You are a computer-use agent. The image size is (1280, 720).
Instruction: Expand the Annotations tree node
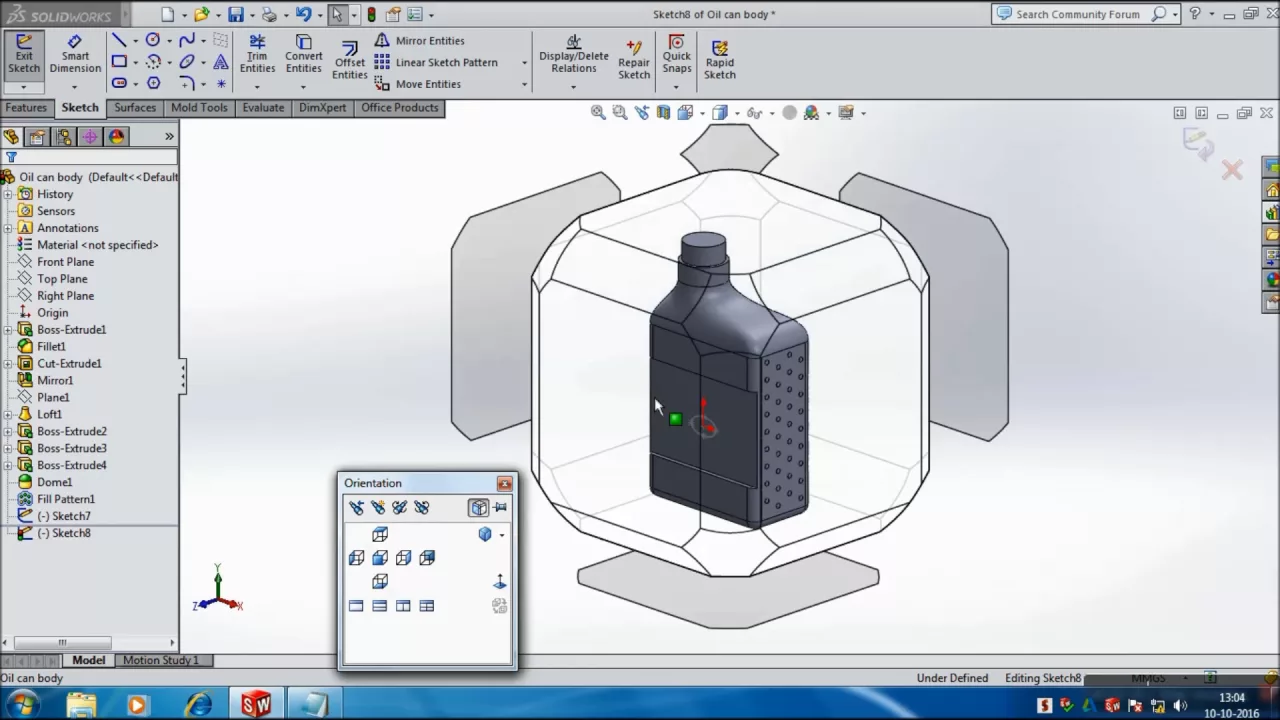pyautogui.click(x=8, y=228)
